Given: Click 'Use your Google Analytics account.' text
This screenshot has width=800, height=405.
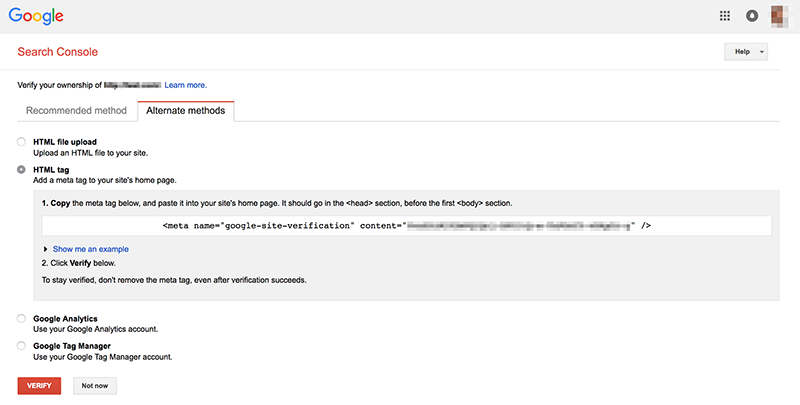Looking at the screenshot, I should pyautogui.click(x=96, y=329).
